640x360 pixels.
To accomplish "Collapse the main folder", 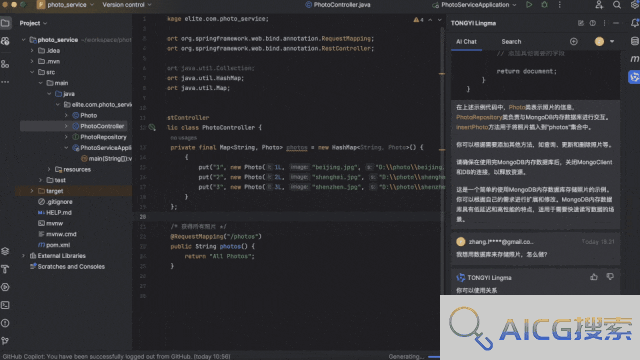I will pyautogui.click(x=40, y=83).
